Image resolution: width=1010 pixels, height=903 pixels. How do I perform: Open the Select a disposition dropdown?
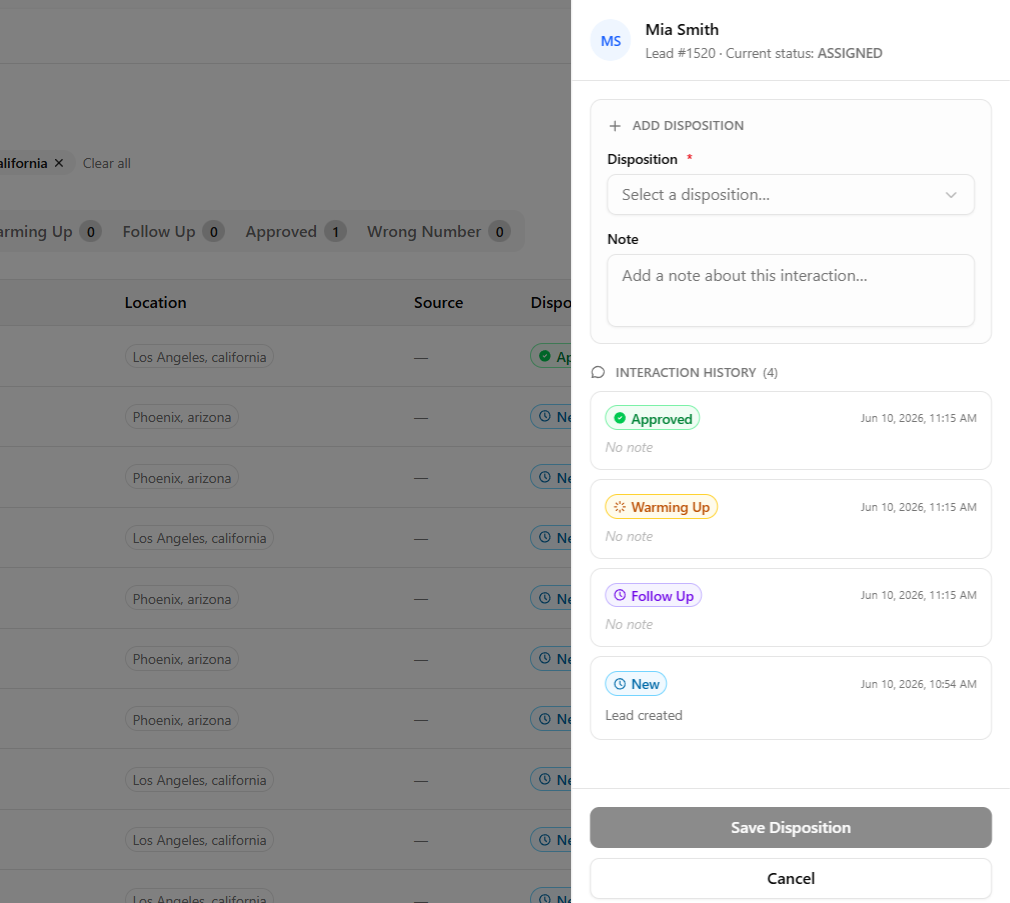click(790, 195)
